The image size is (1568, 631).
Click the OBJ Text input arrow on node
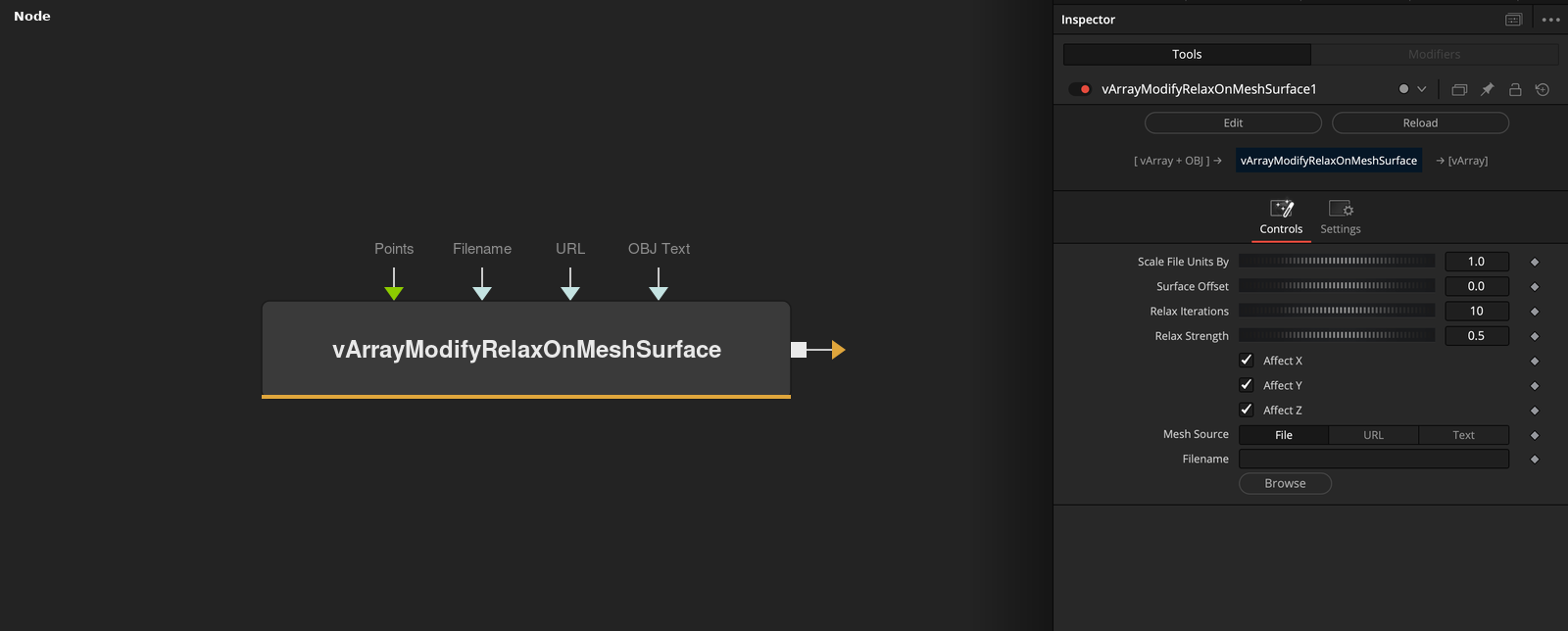click(659, 292)
